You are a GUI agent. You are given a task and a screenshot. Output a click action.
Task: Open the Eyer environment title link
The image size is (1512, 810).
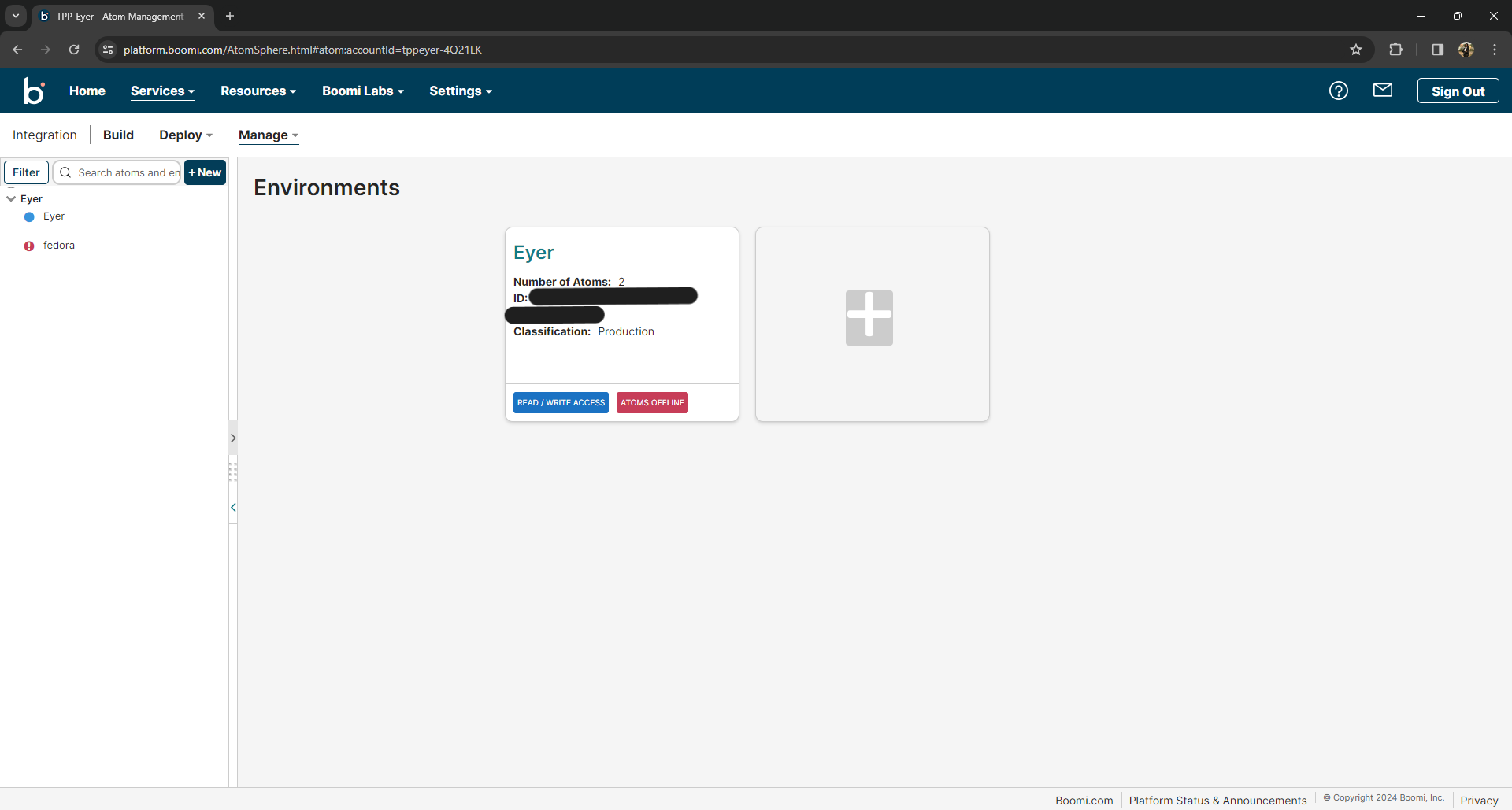pyautogui.click(x=534, y=253)
